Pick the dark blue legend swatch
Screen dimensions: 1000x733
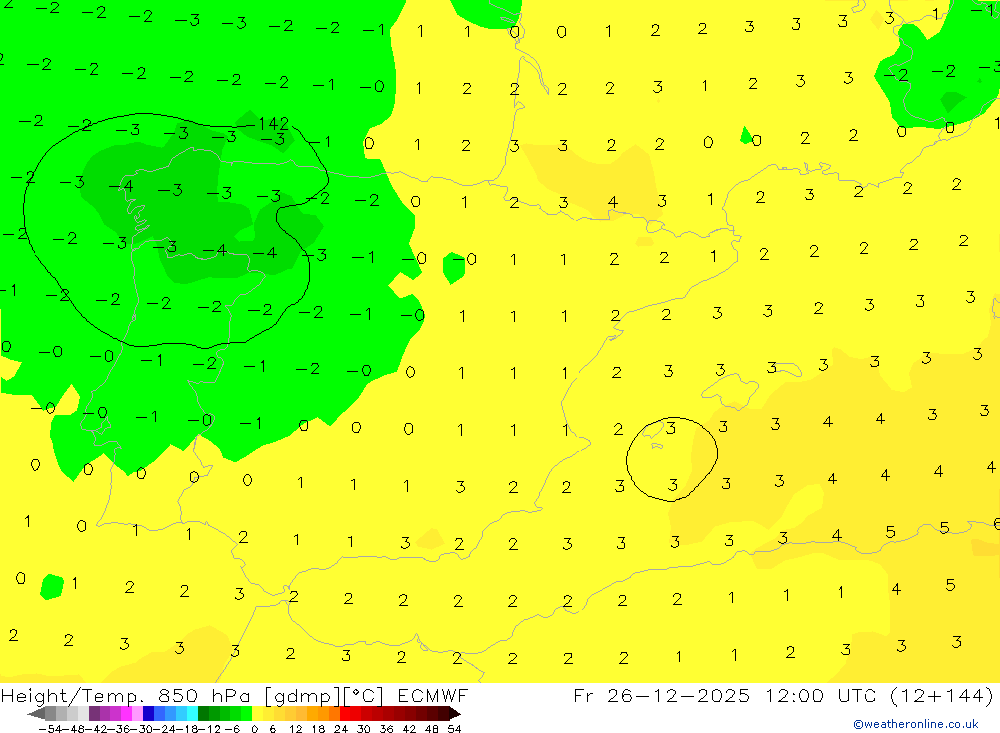[x=149, y=714]
